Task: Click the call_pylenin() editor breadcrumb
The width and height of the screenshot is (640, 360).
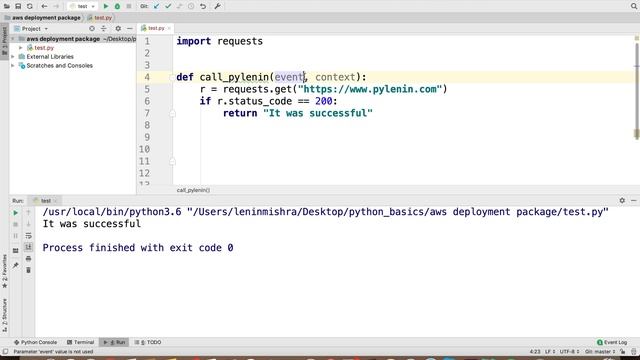Action: pos(193,190)
